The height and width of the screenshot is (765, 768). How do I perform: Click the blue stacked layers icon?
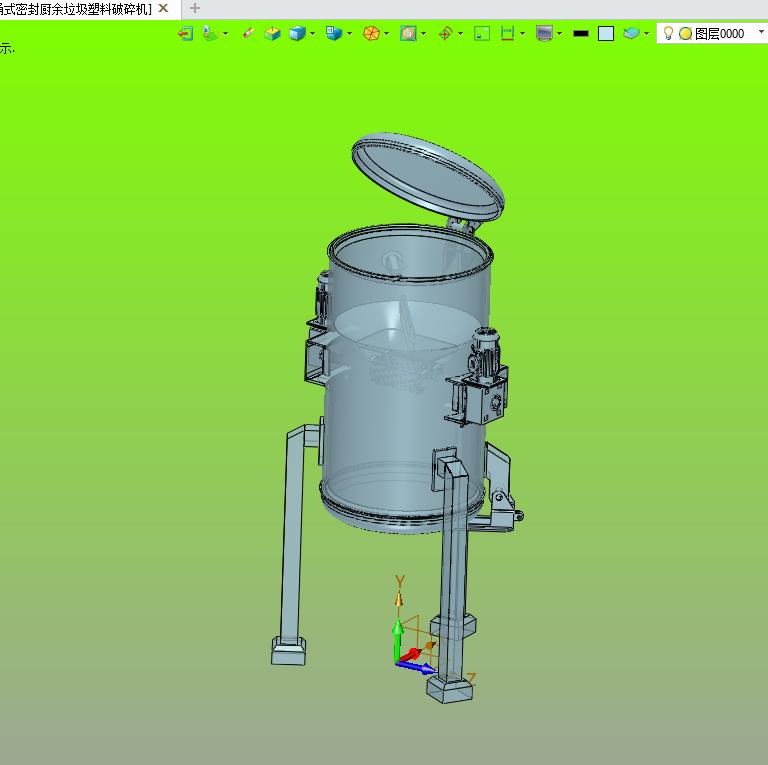point(631,33)
